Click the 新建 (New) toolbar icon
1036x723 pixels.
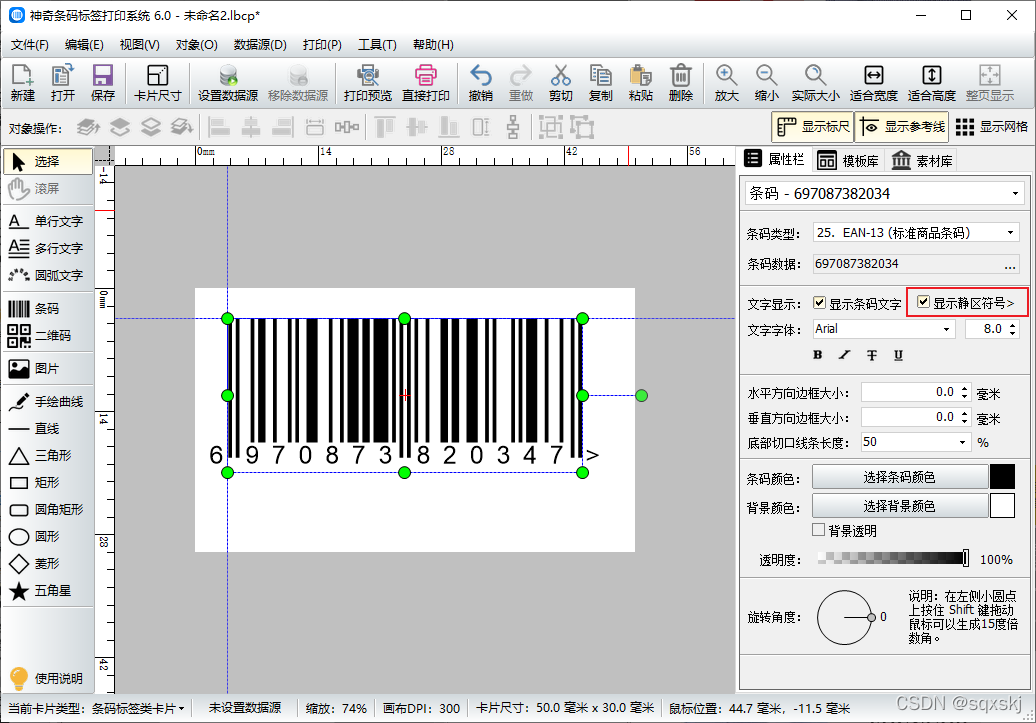(x=22, y=83)
